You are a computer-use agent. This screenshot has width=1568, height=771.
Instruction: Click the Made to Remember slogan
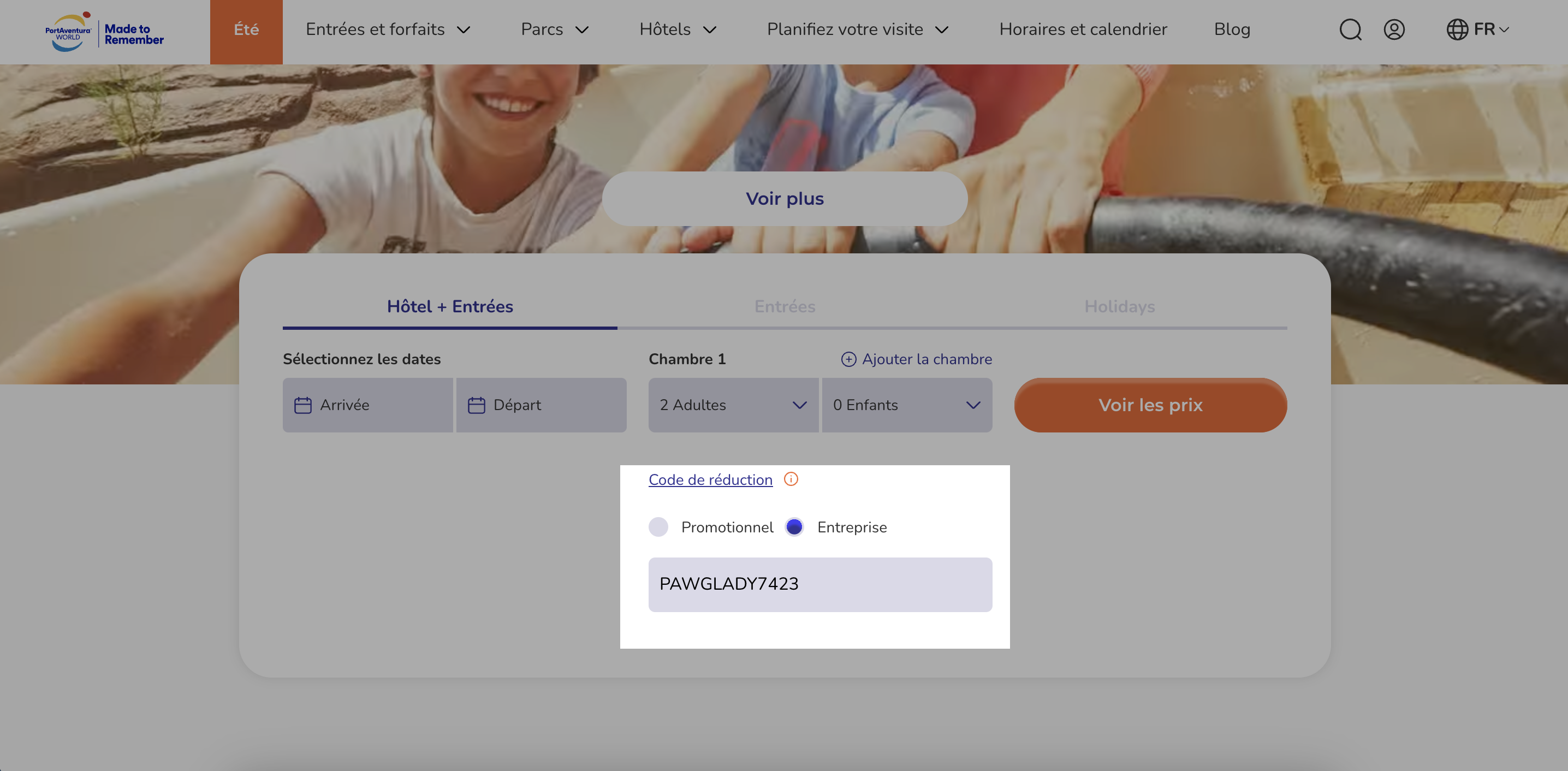tap(134, 34)
